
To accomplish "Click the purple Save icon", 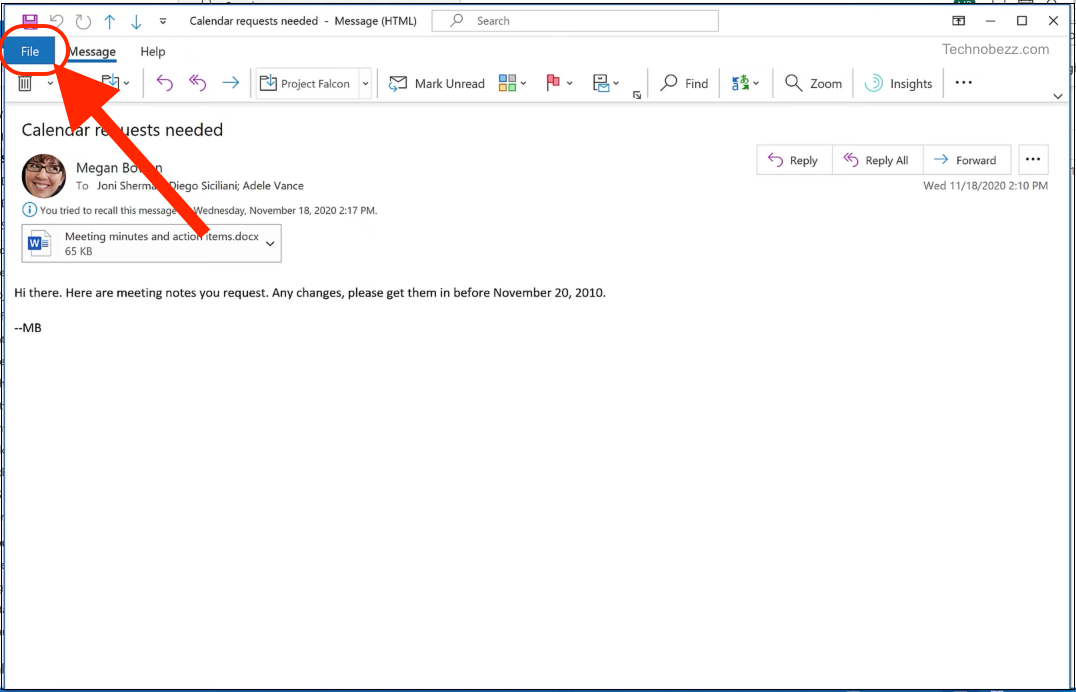I will pyautogui.click(x=30, y=21).
